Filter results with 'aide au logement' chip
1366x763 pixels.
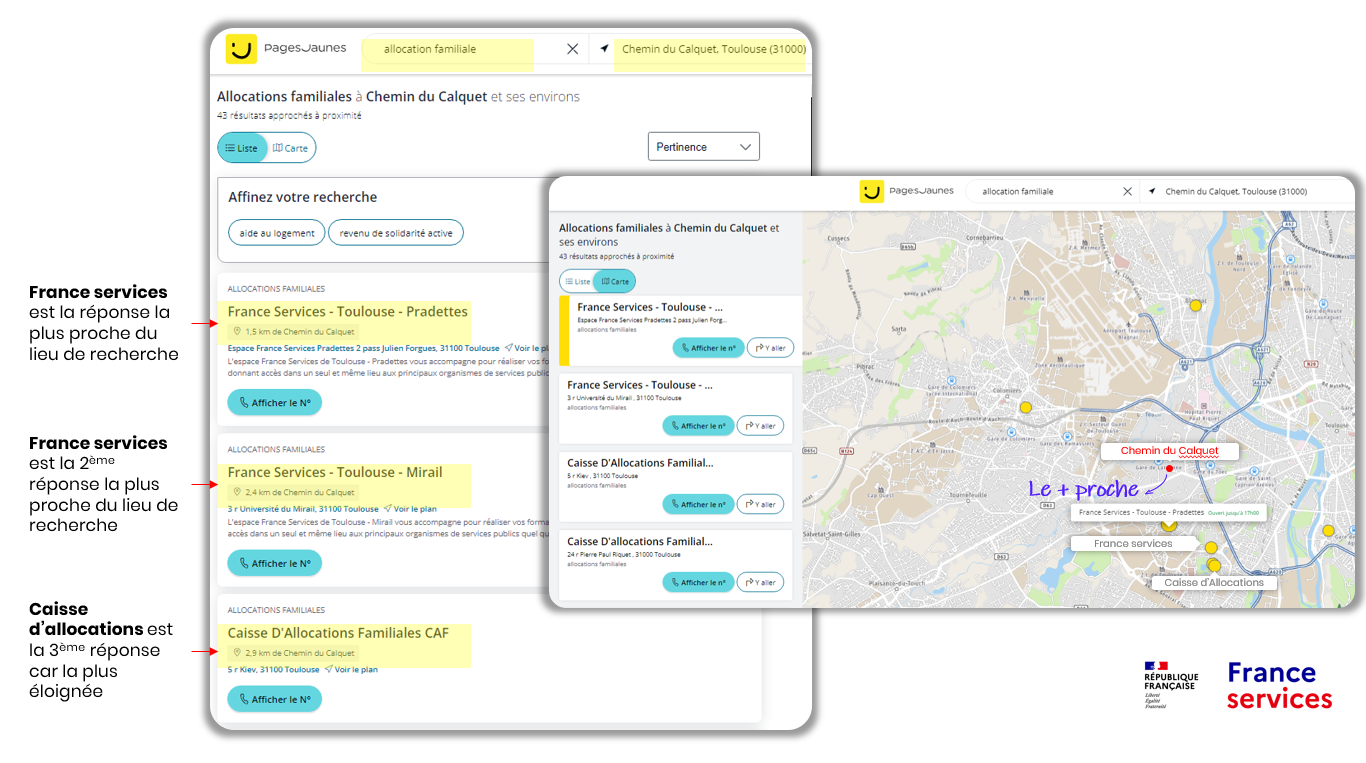pos(277,233)
